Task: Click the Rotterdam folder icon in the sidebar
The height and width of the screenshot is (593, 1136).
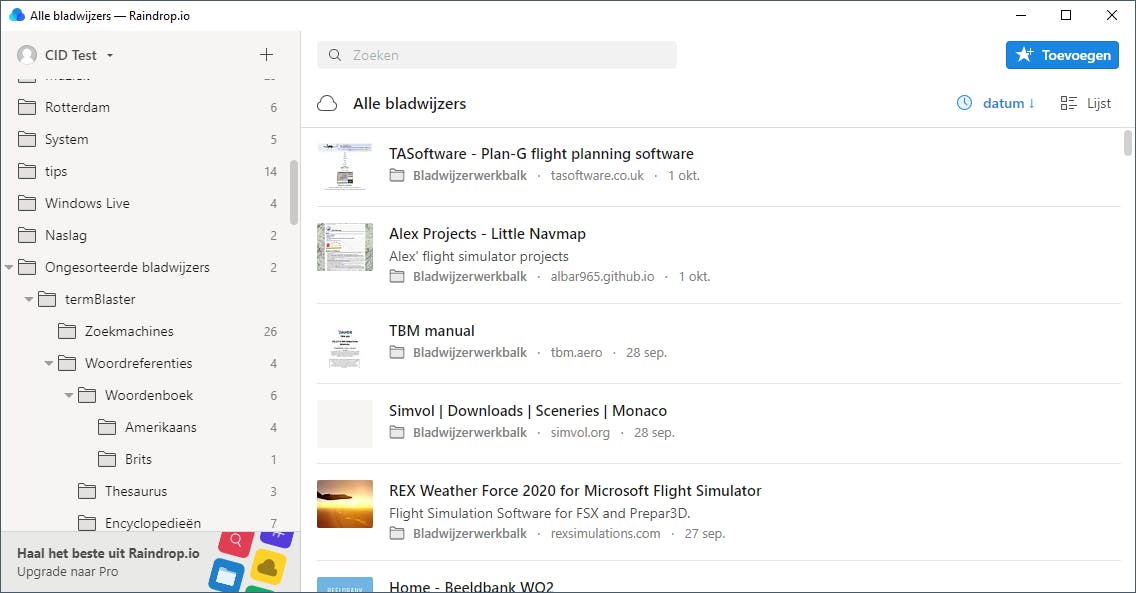Action: (27, 107)
